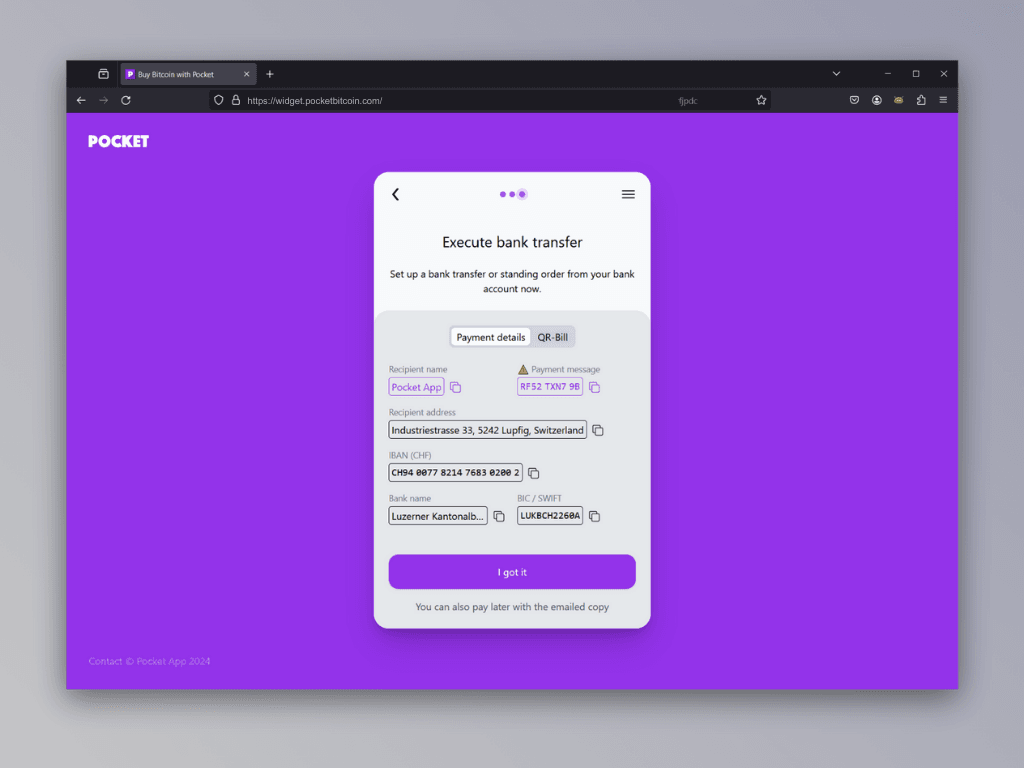The height and width of the screenshot is (768, 1024).
Task: Select the Buy Bitcoin with Pocket tab
Action: click(x=188, y=74)
